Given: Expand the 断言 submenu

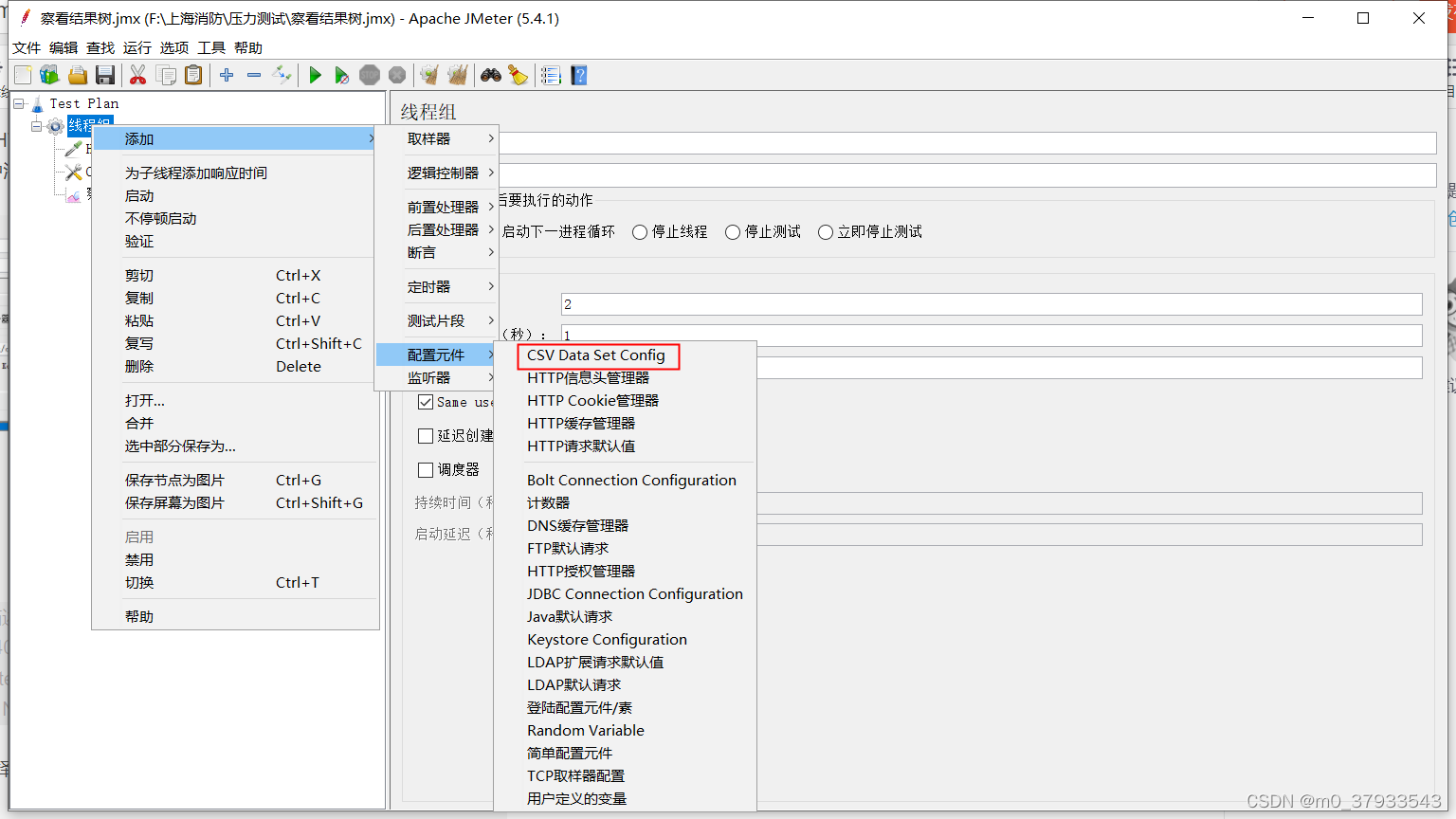Looking at the screenshot, I should pyautogui.click(x=437, y=252).
